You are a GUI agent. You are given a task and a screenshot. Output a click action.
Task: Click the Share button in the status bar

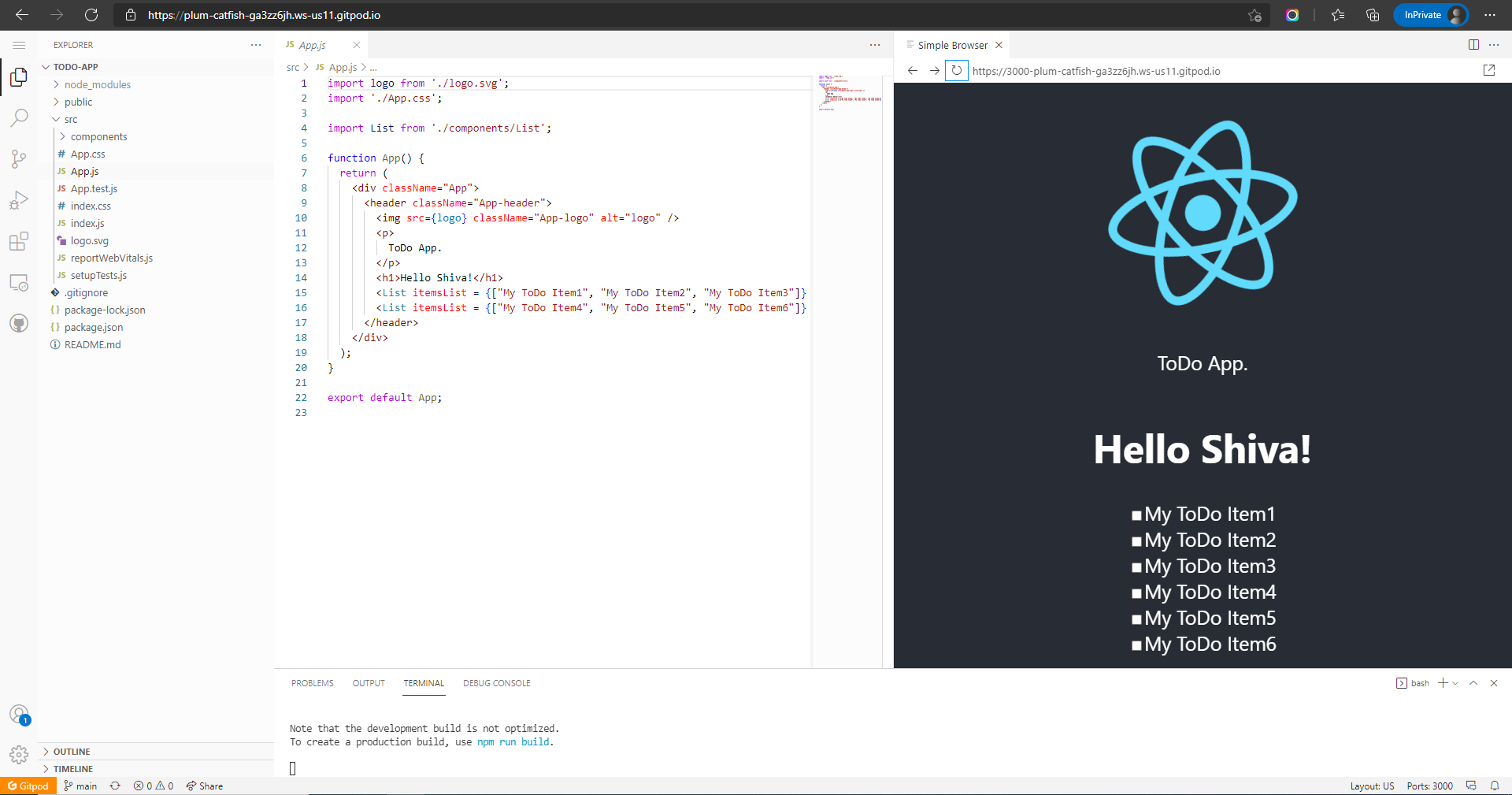click(204, 786)
